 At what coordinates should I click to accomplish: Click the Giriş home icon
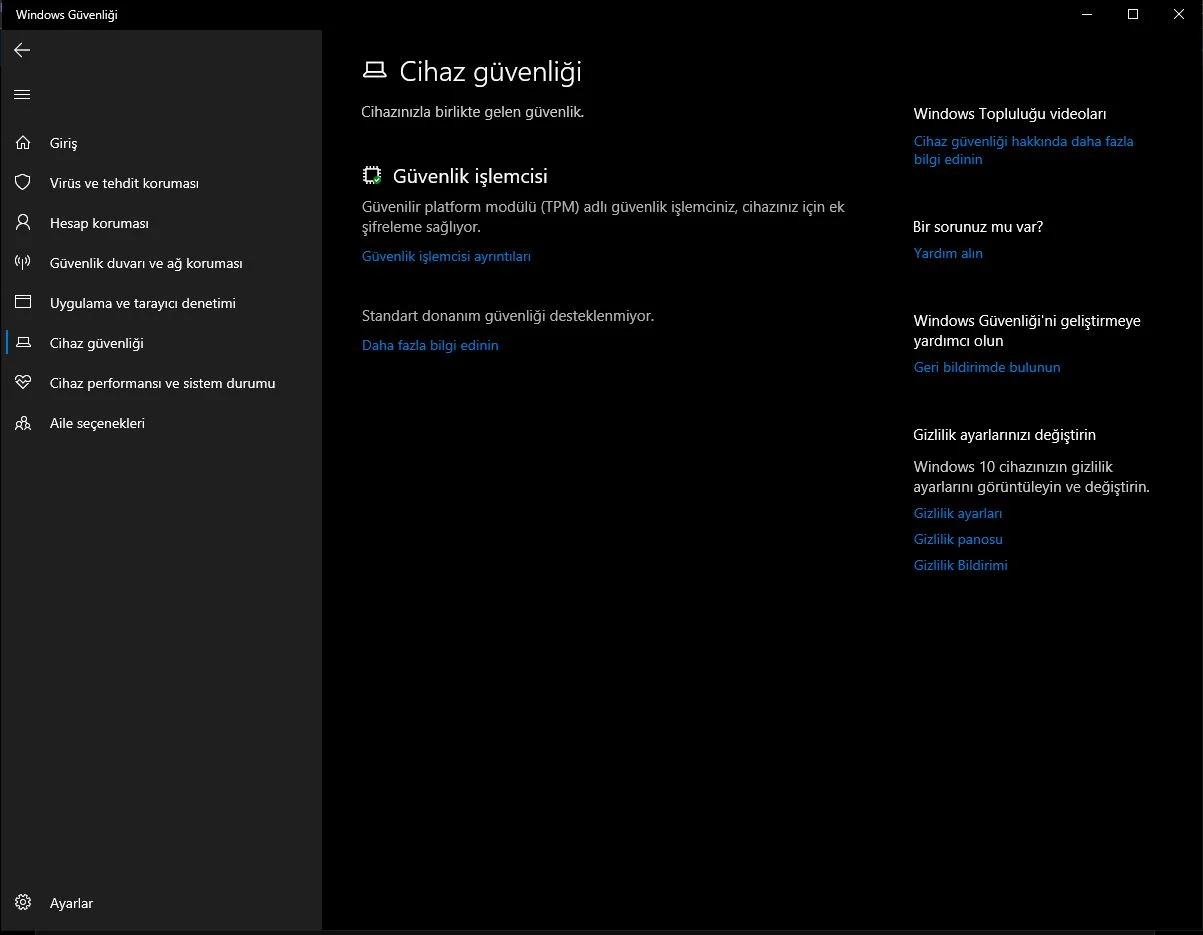point(23,143)
